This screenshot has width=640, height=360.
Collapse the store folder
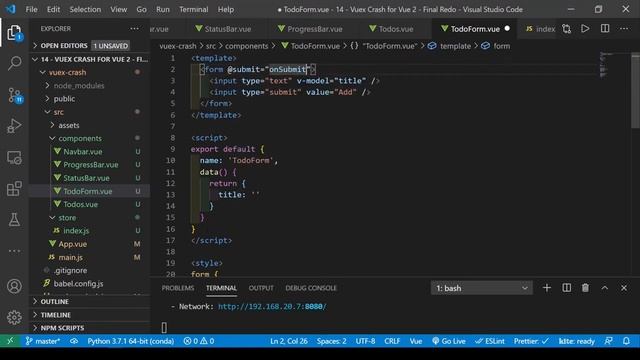89,218
